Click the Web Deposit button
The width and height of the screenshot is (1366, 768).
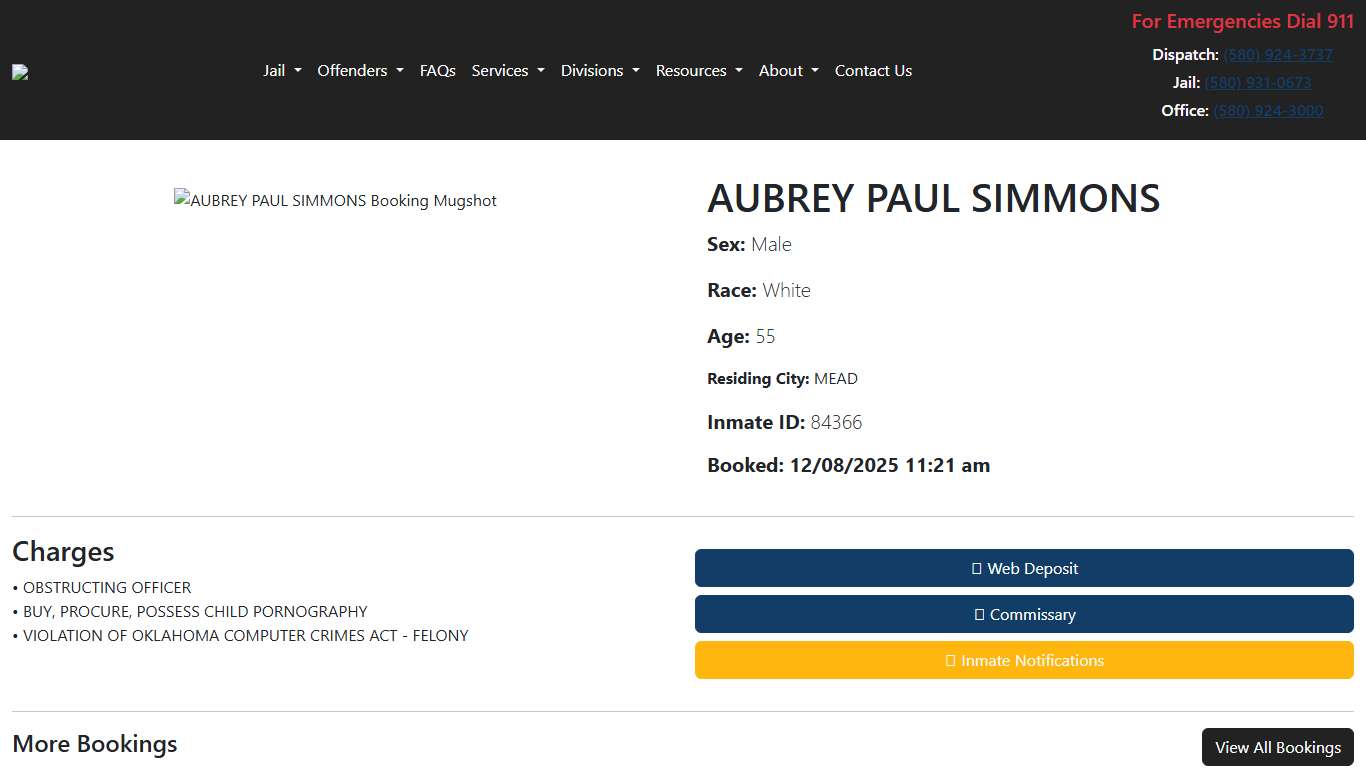pos(1023,568)
